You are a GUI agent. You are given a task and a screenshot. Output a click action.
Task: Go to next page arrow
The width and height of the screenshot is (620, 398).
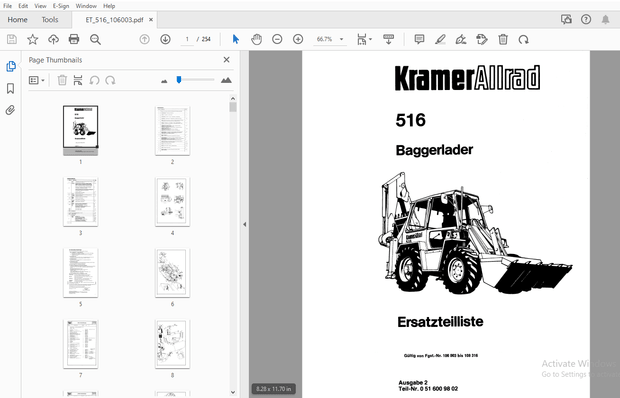pyautogui.click(x=165, y=39)
